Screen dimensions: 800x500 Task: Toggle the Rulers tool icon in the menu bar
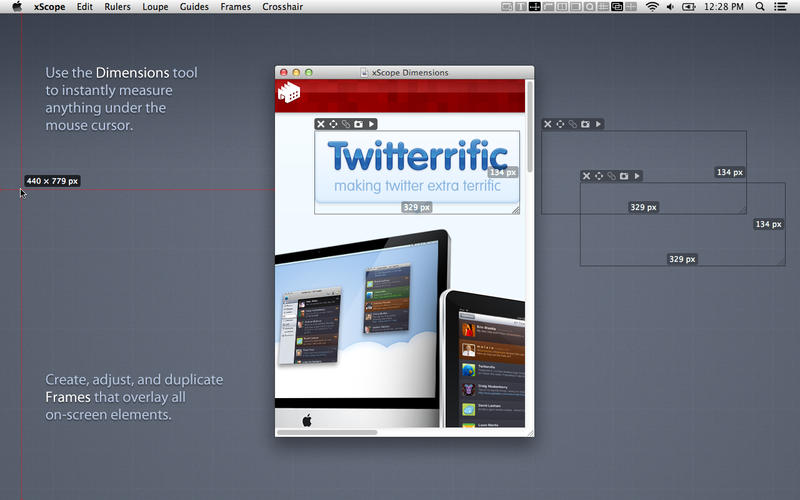pos(548,7)
